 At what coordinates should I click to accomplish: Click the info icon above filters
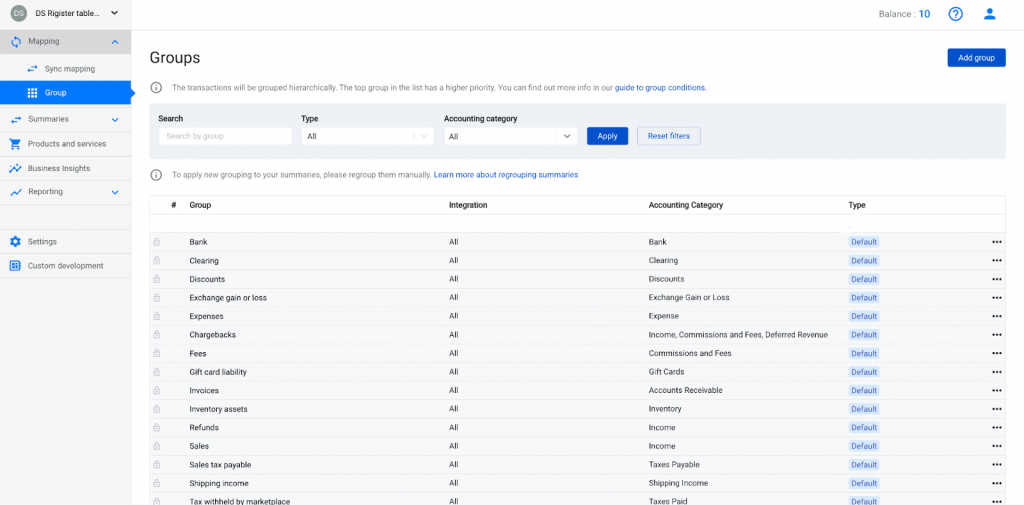tap(156, 88)
